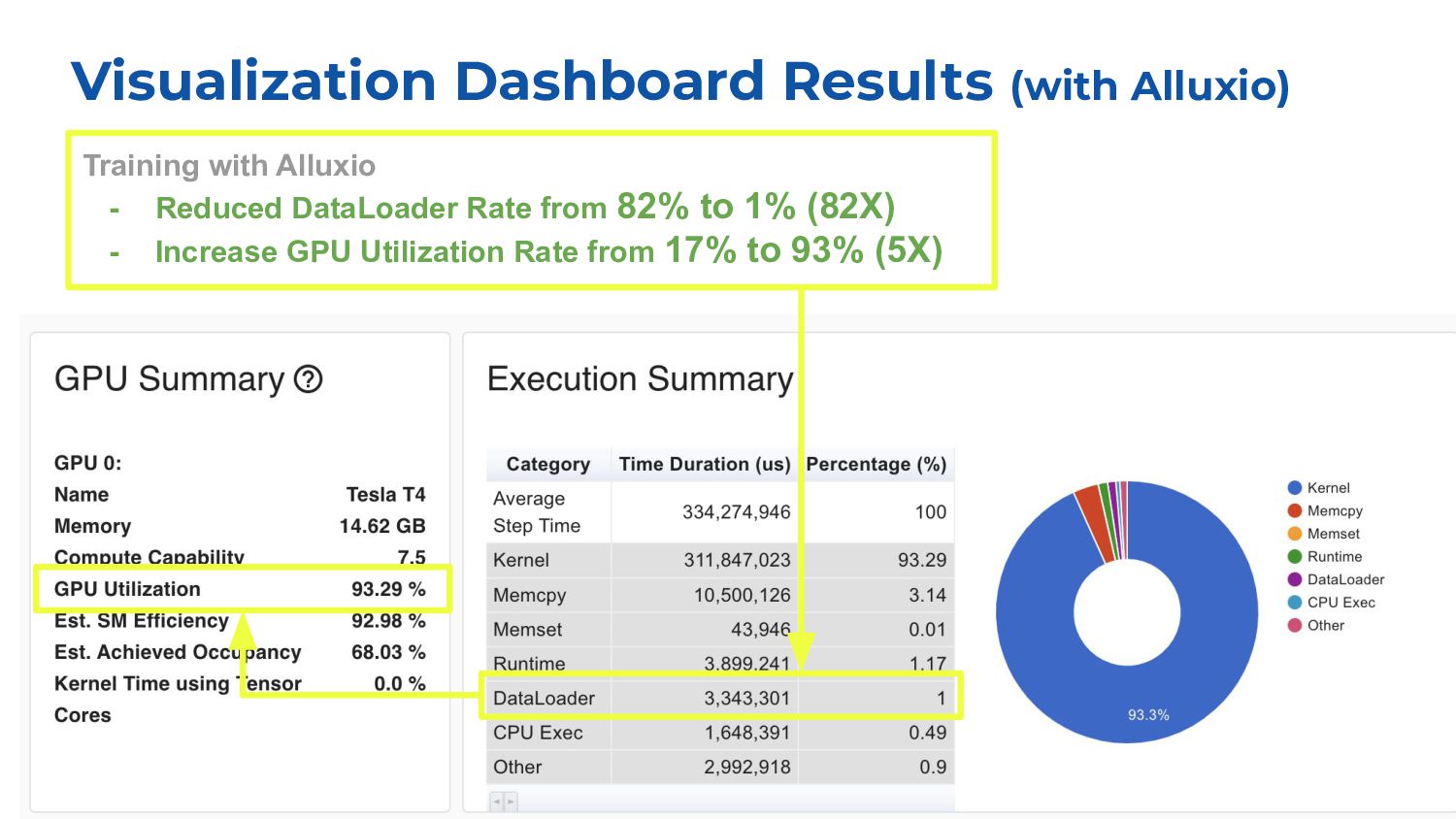This screenshot has width=1456, height=819.
Task: Click the 334,274,946 duration value
Action: point(736,512)
